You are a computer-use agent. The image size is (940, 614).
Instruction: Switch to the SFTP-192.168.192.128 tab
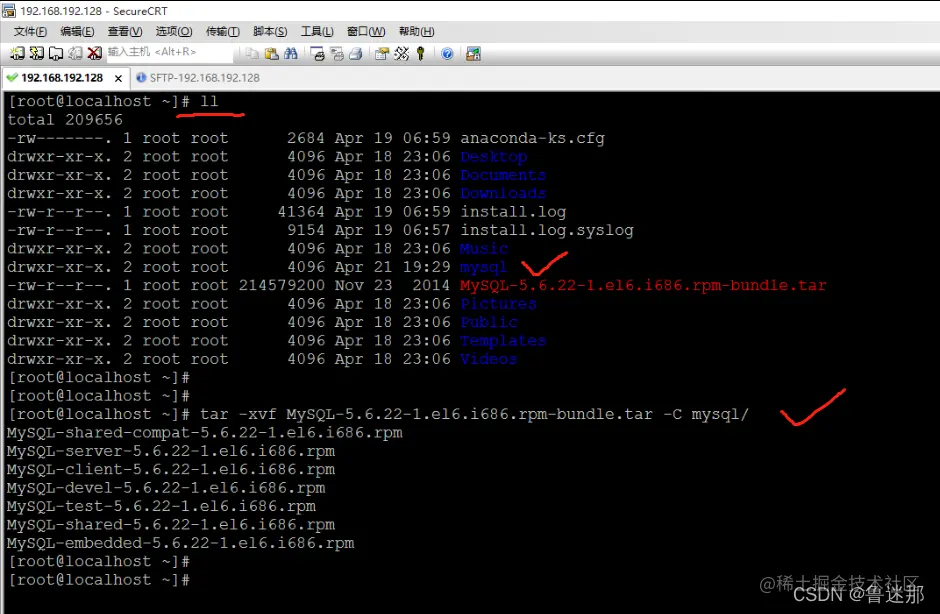(x=204, y=78)
